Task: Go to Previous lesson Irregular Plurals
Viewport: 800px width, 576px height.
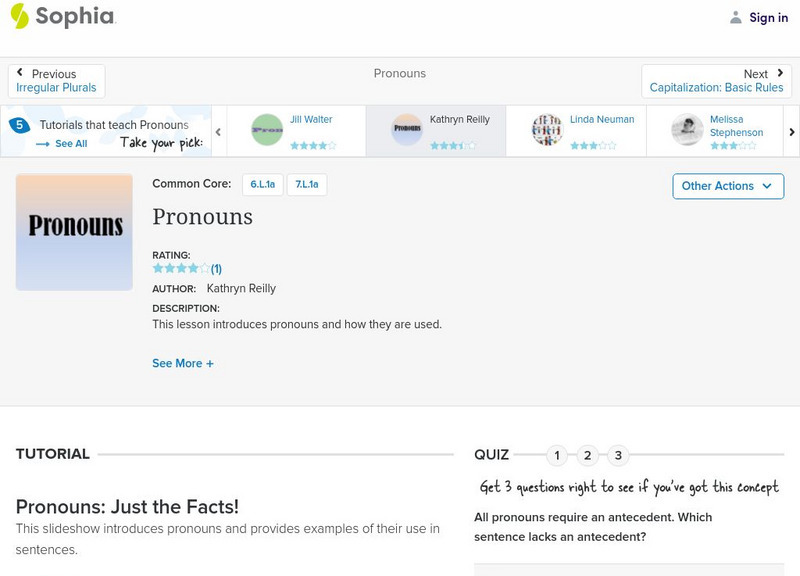Action: click(x=57, y=81)
